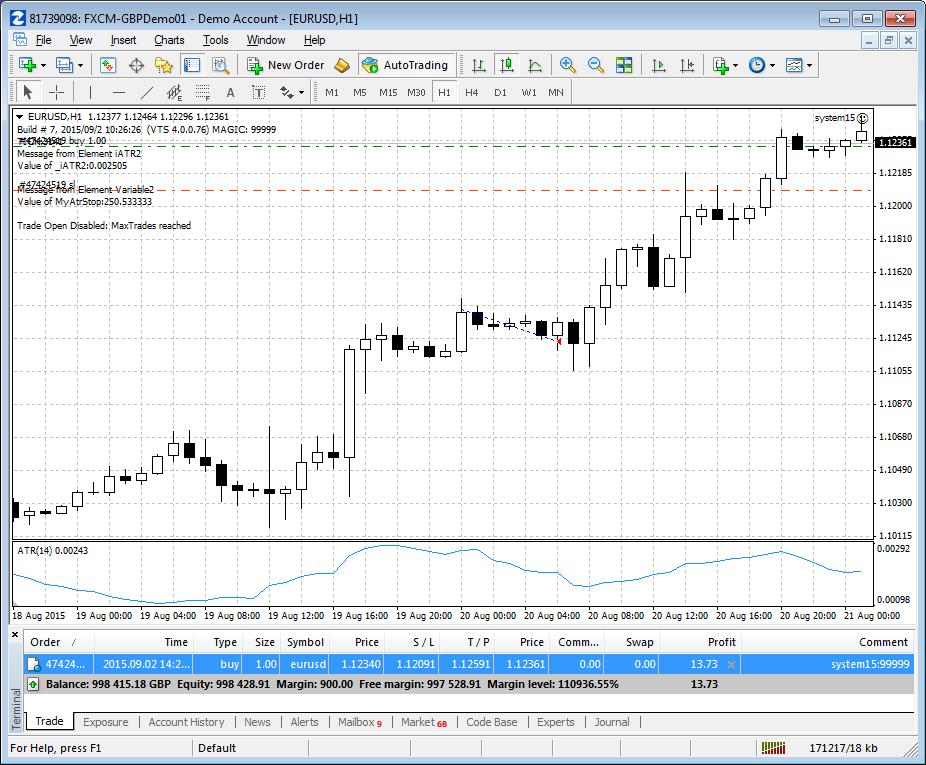Screen dimensions: 926x765
Task: Open the Templates icon
Action: [x=794, y=65]
